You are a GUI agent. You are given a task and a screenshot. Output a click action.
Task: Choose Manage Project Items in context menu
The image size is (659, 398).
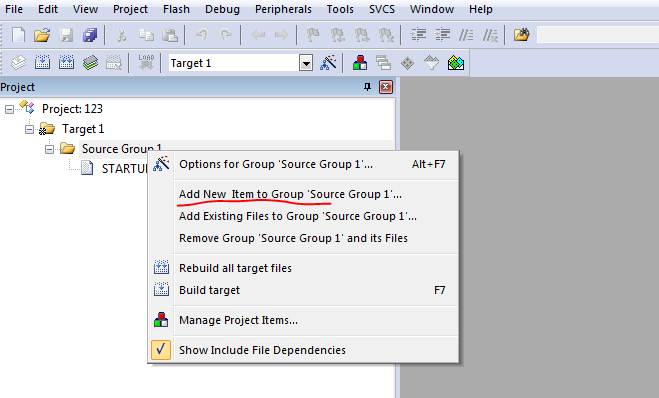(304, 320)
